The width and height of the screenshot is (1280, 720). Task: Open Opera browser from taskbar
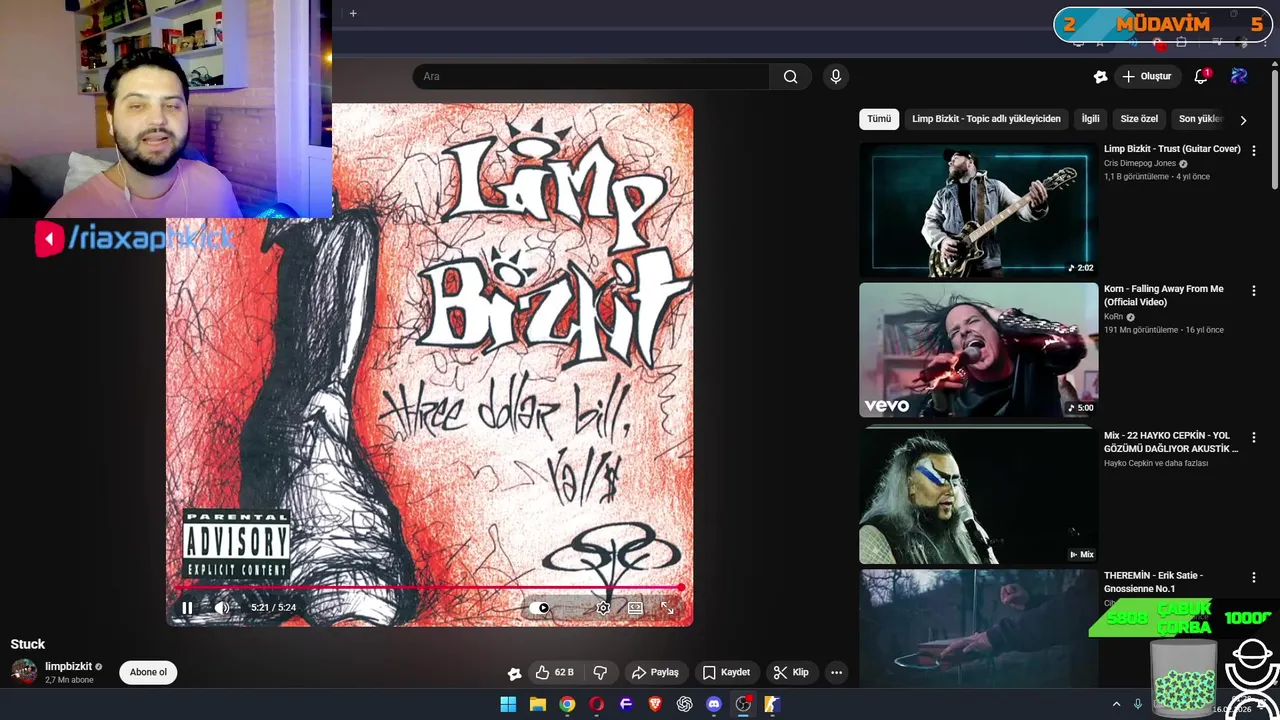[x=597, y=704]
